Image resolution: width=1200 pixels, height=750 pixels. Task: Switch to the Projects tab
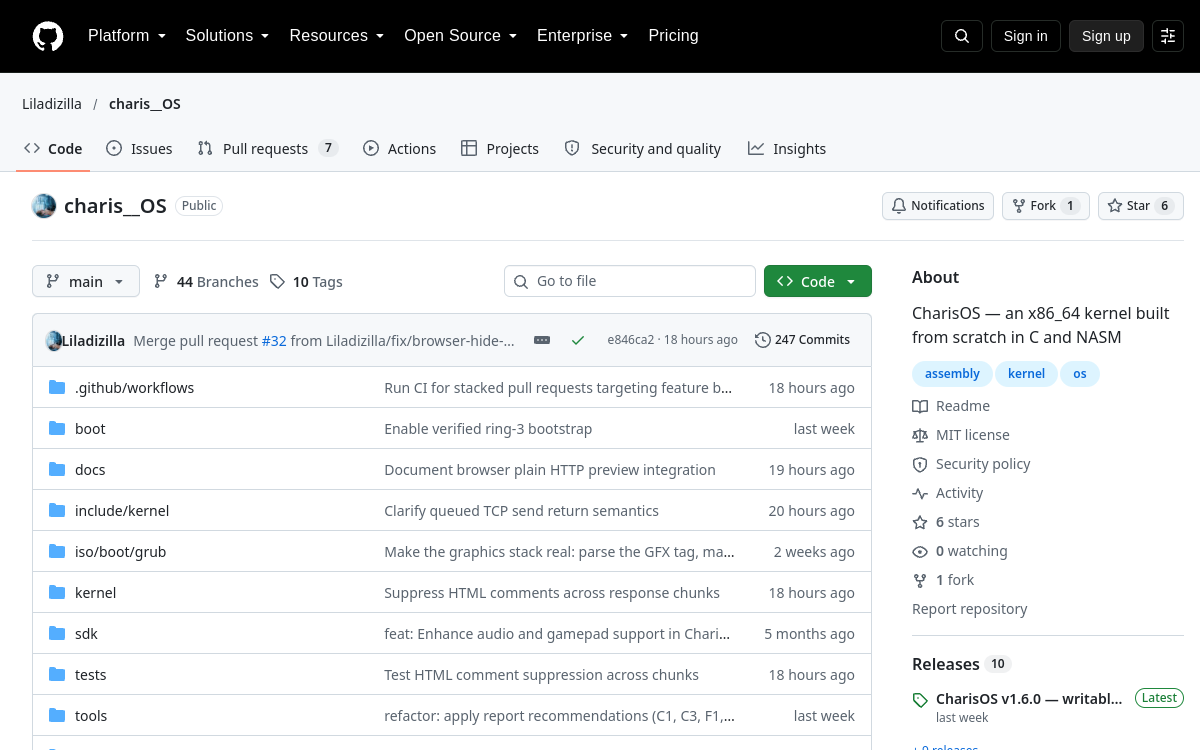500,149
